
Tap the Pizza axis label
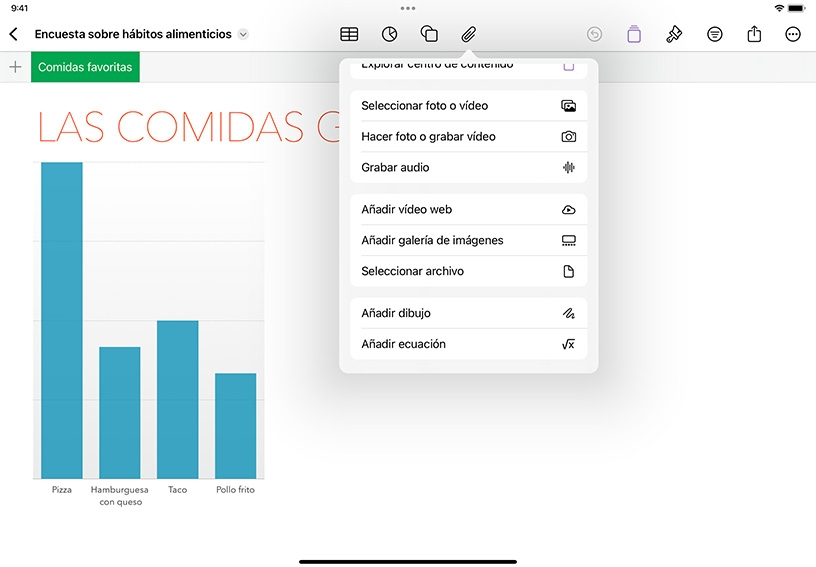(x=62, y=489)
